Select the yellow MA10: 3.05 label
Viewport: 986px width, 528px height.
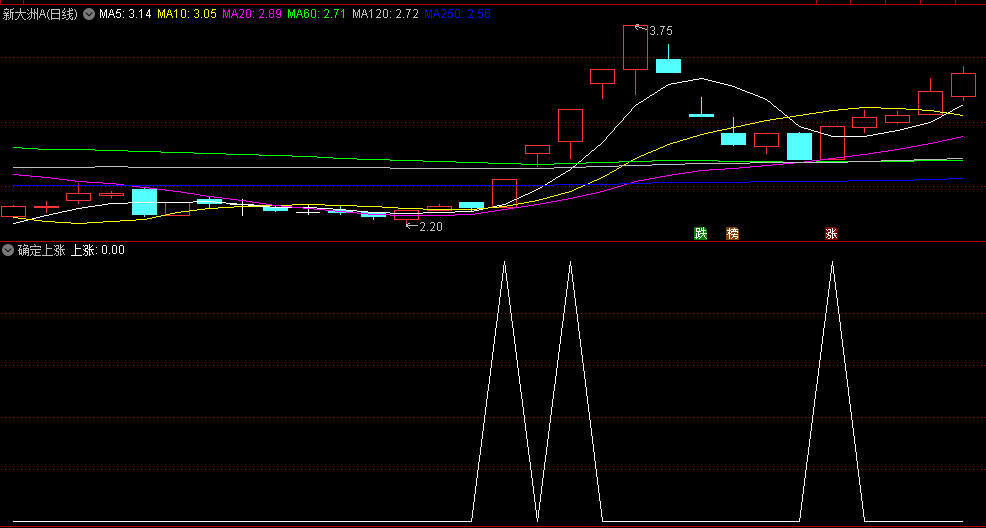(x=187, y=14)
